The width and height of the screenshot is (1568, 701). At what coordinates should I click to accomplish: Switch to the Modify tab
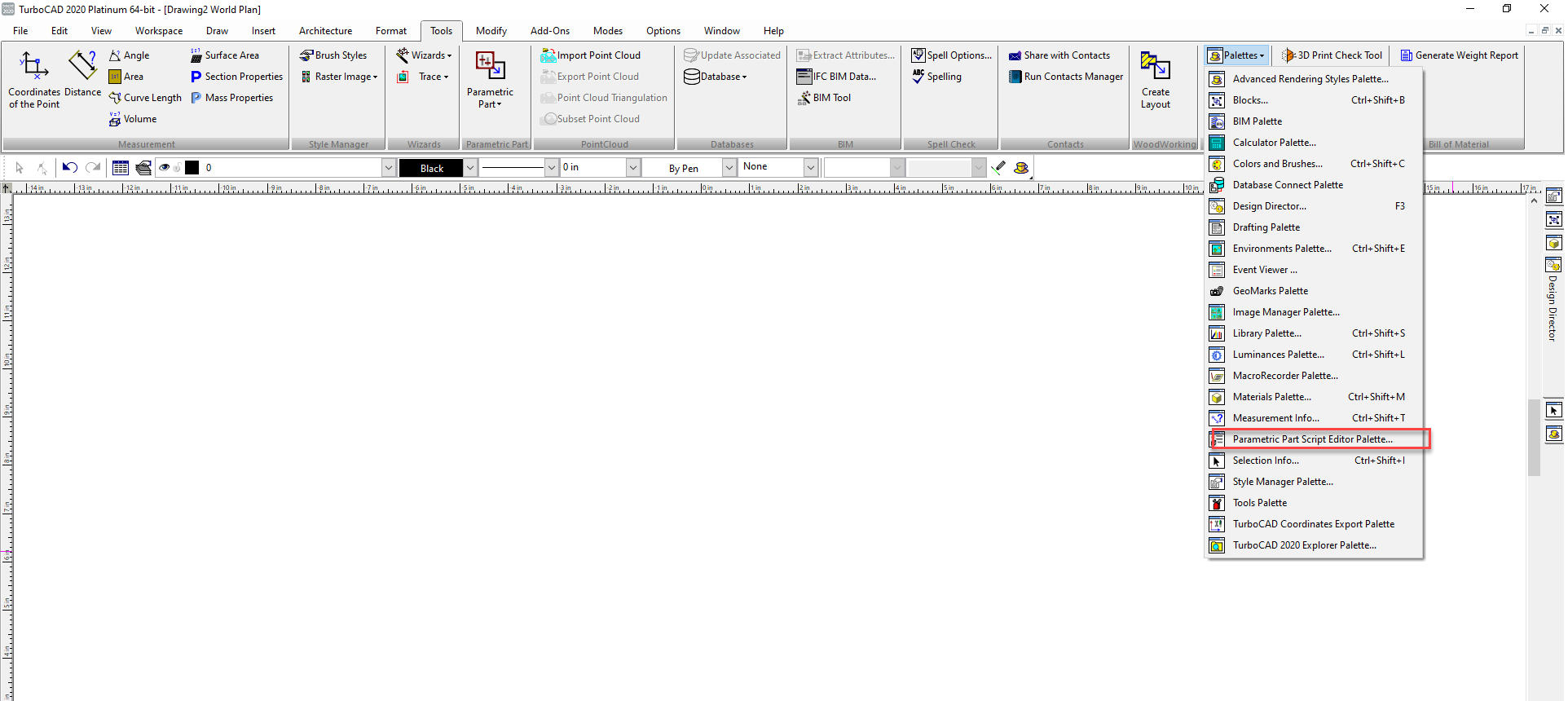click(491, 31)
